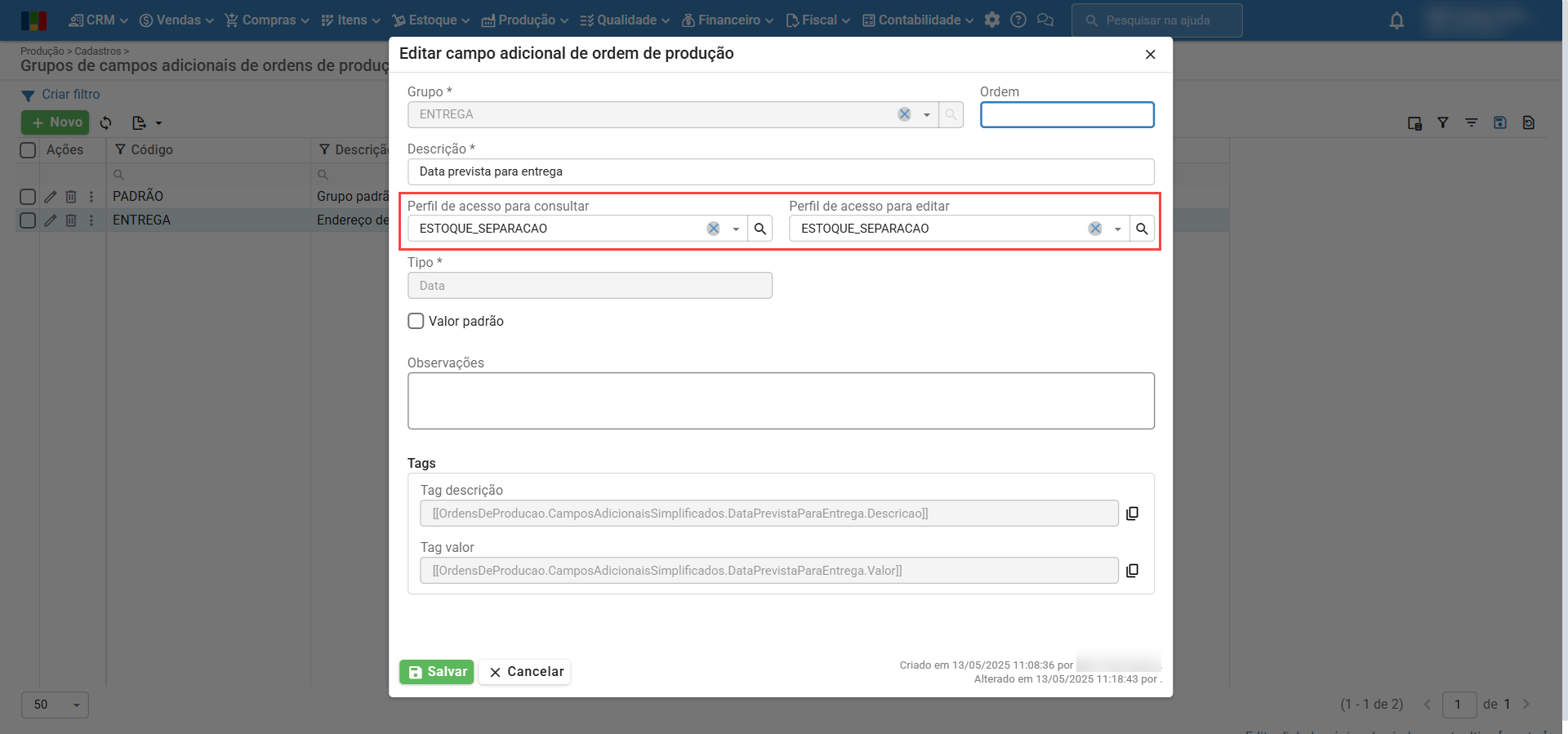Search Perfil de acesso para editar profiles
Screen dimensions: 1568x734
[1142, 229]
